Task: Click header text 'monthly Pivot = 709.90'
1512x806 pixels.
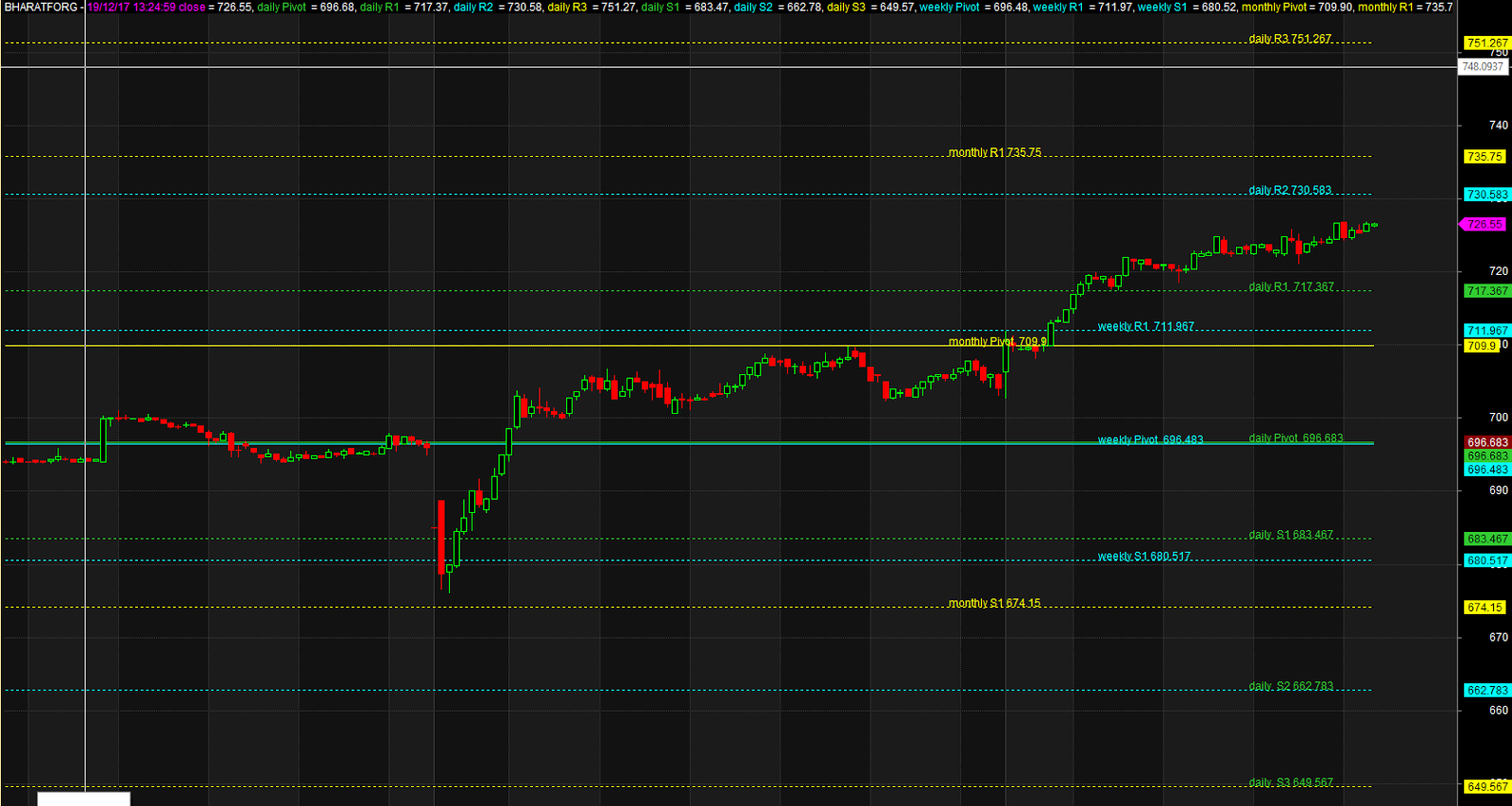Action: [1297, 7]
